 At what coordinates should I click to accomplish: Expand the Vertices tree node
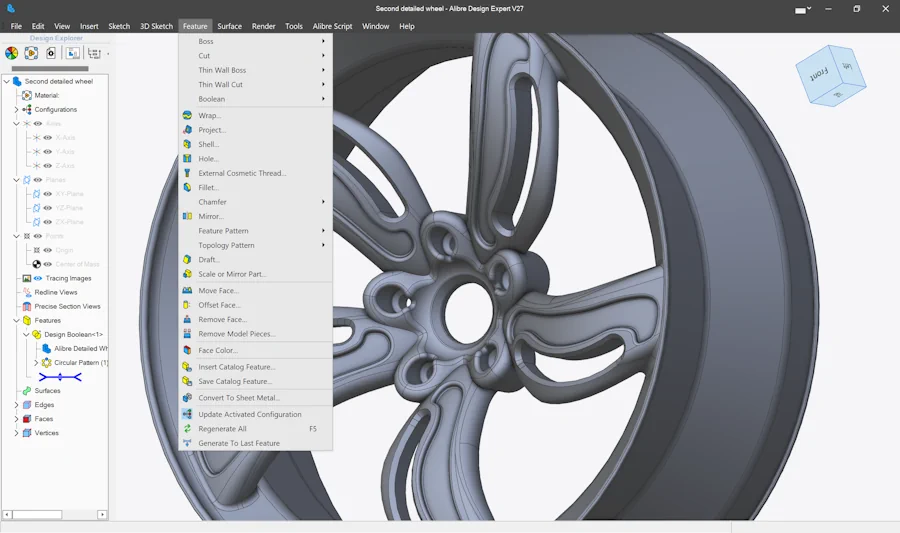point(16,433)
